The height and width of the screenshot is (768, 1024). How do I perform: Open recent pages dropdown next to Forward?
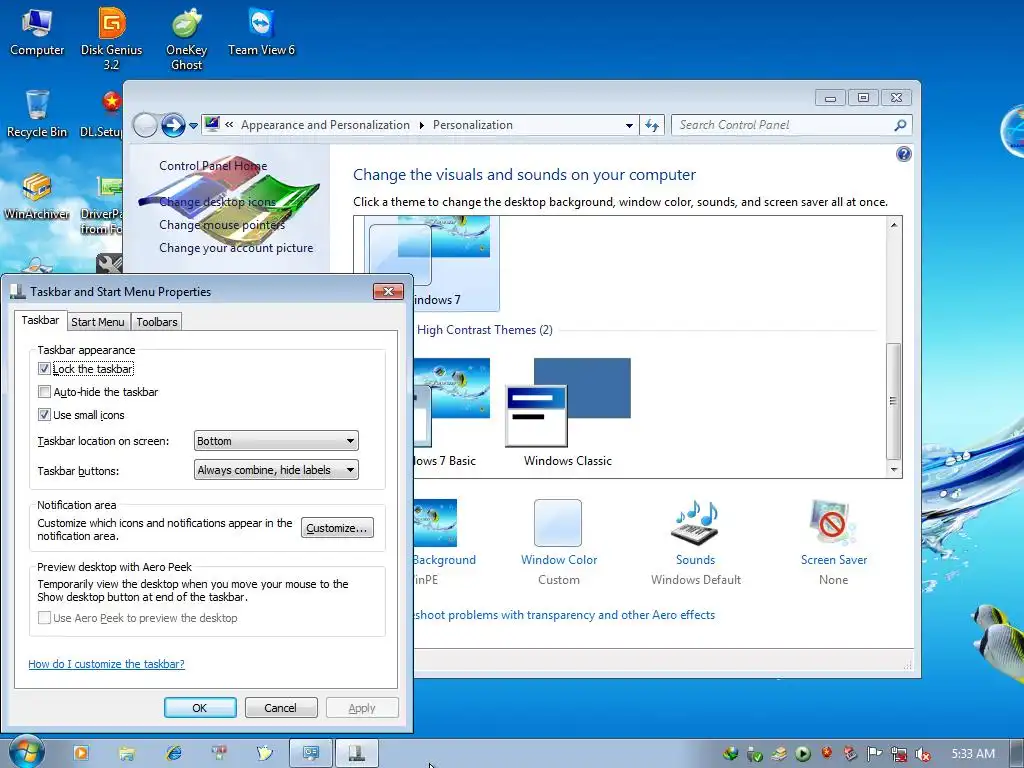[193, 125]
